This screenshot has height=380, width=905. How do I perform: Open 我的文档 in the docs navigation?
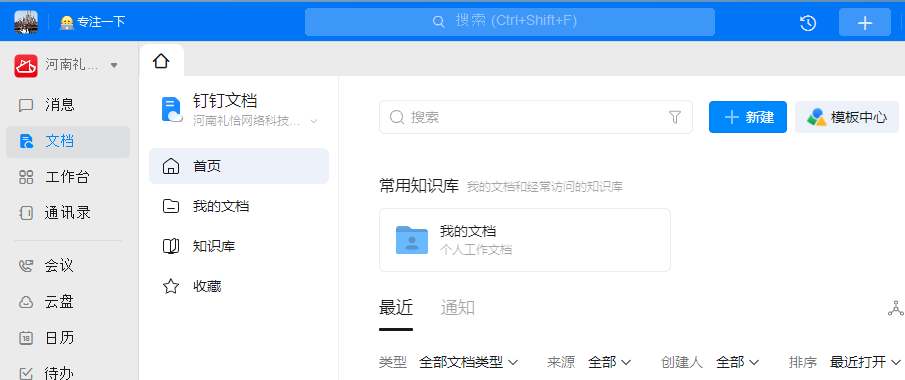coord(239,206)
